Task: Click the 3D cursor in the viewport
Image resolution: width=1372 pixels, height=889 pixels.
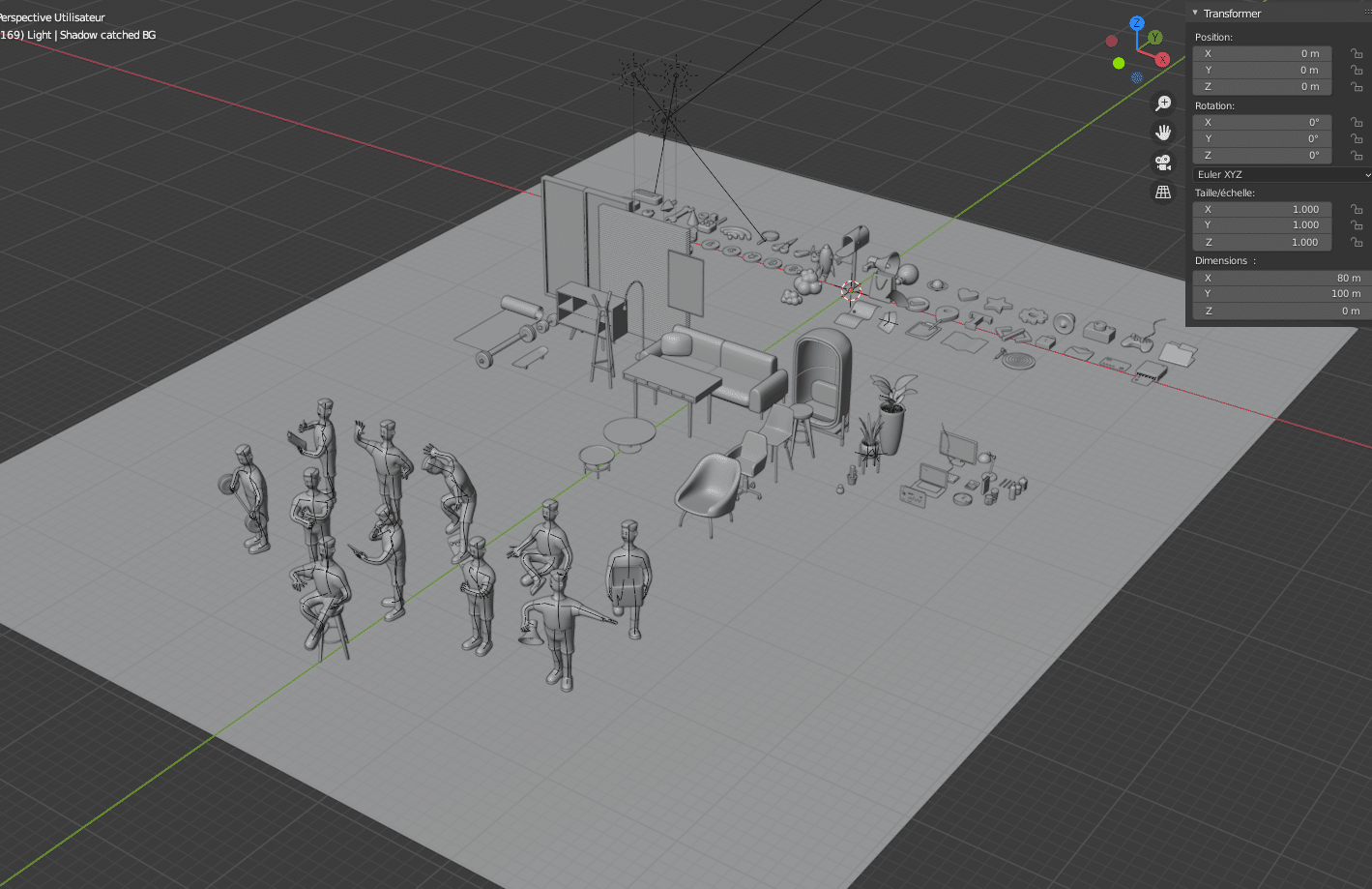Action: pos(851,290)
